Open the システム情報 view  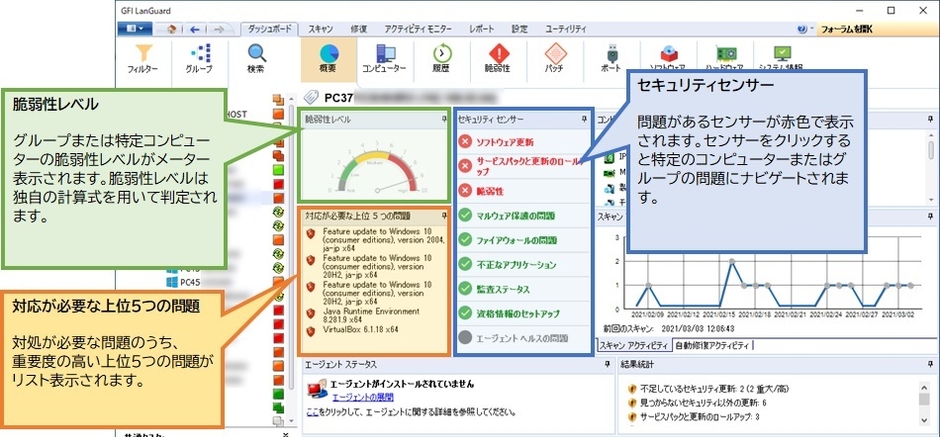[x=781, y=59]
